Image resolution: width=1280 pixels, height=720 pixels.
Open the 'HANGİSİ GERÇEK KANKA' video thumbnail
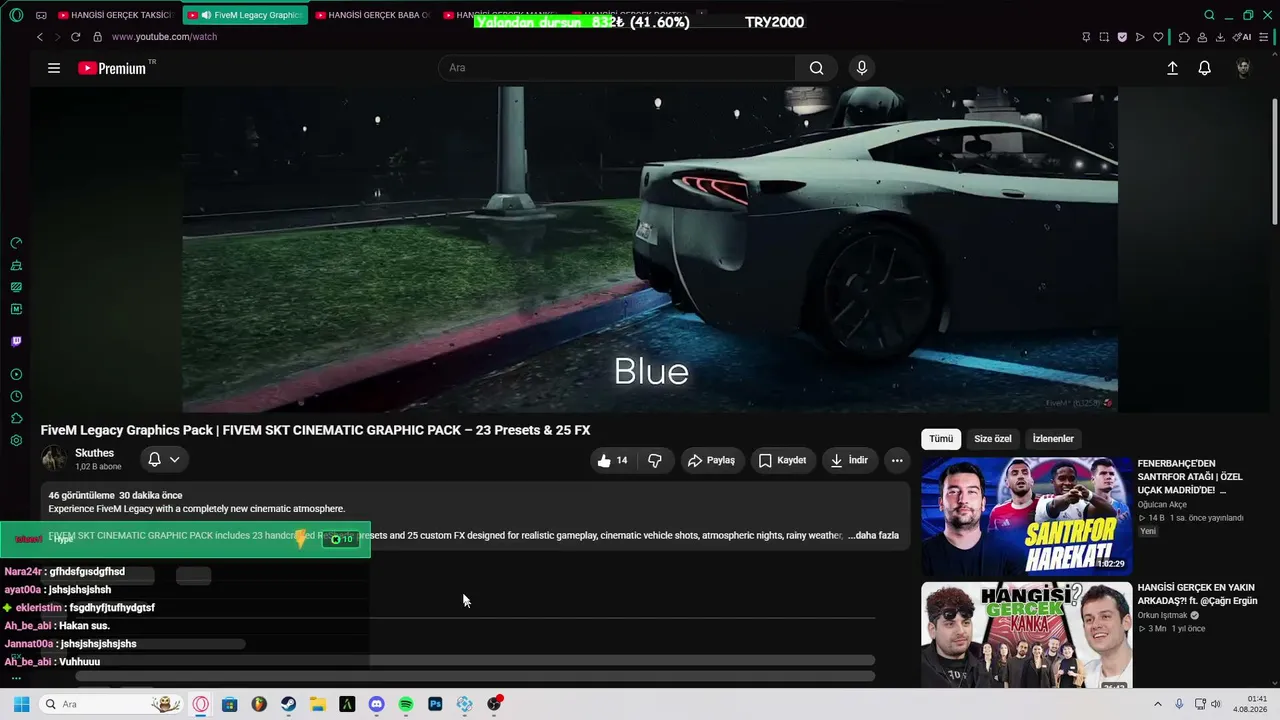(x=1026, y=635)
